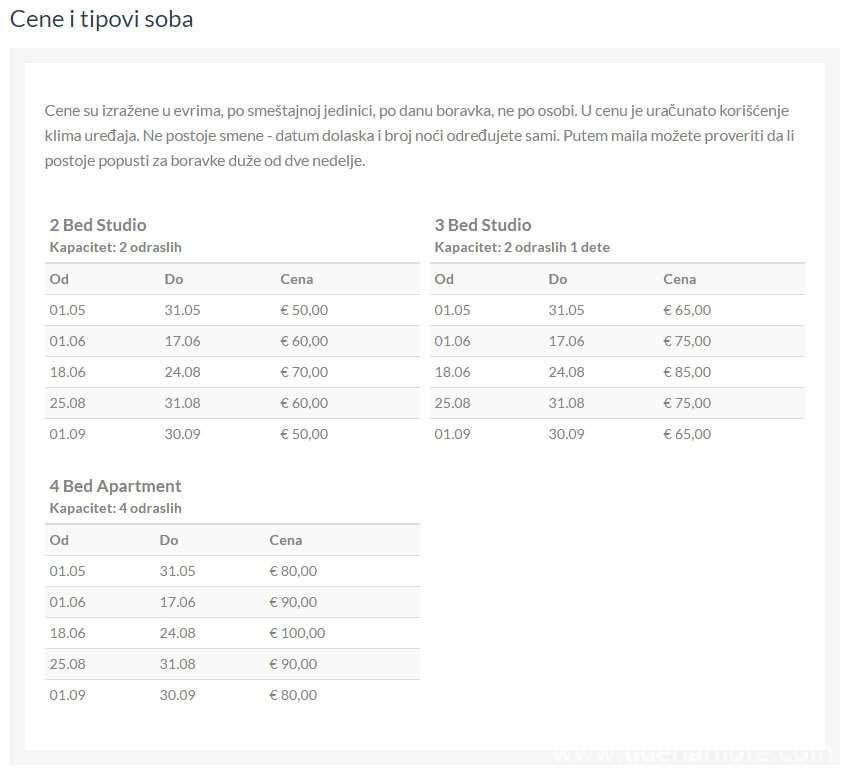Image resolution: width=848 pixels, height=776 pixels.
Task: Select the € 85,00 price in 3 Bed Studio
Action: pos(687,372)
